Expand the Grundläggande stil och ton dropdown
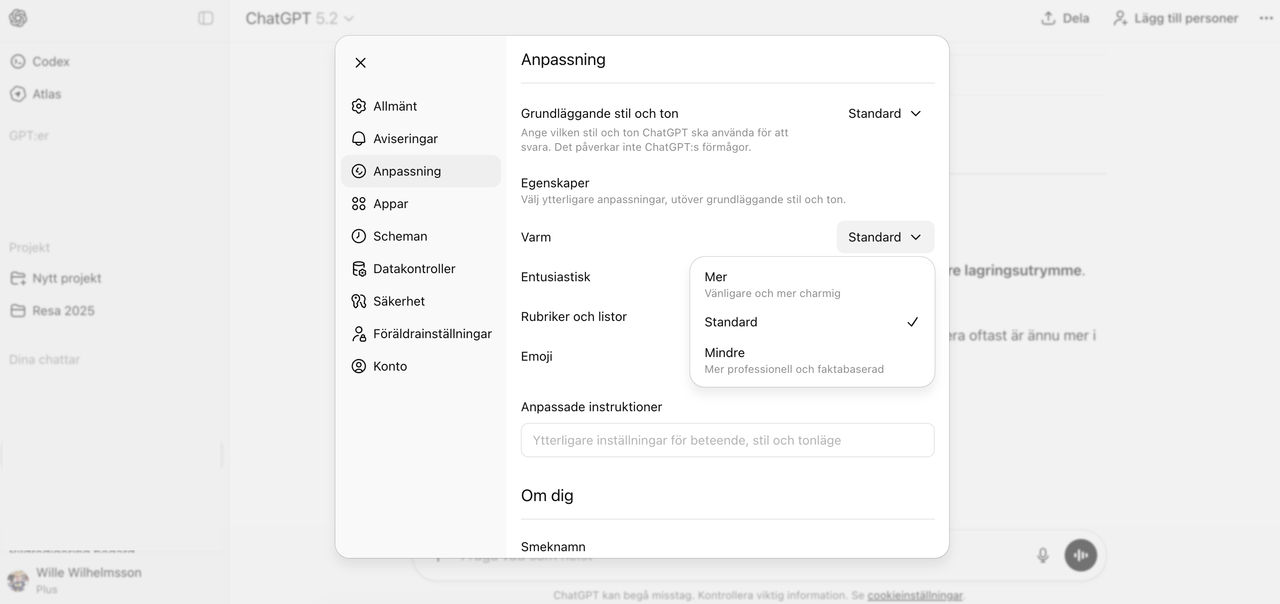Viewport: 1280px width, 604px height. 885,114
